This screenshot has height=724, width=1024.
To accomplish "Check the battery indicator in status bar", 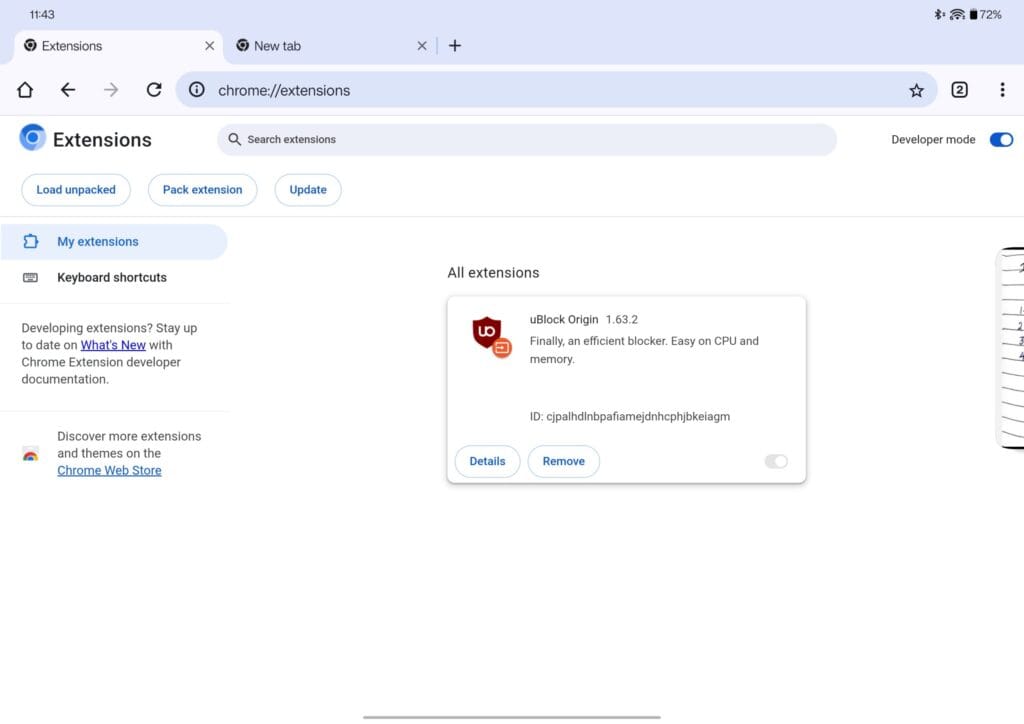I will coord(985,14).
